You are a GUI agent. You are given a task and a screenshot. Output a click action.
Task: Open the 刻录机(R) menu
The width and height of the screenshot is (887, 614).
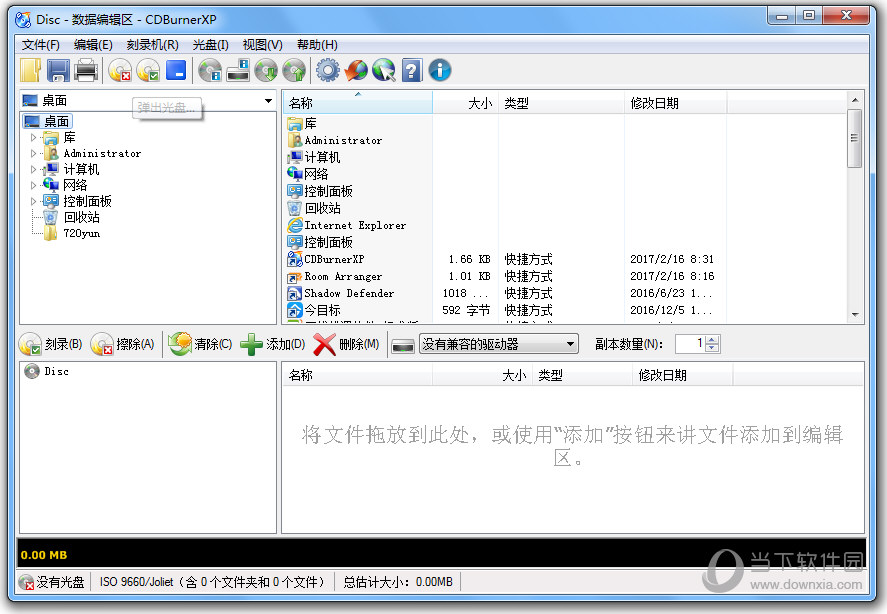[x=152, y=45]
